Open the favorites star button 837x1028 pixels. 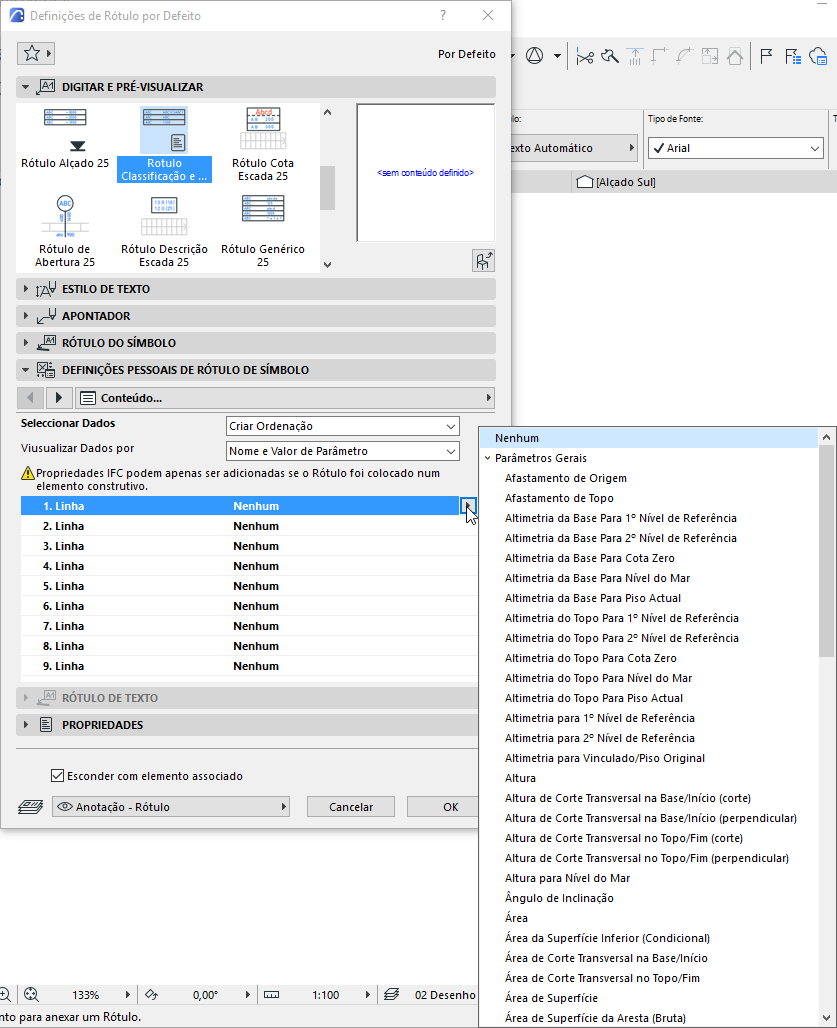tap(35, 53)
